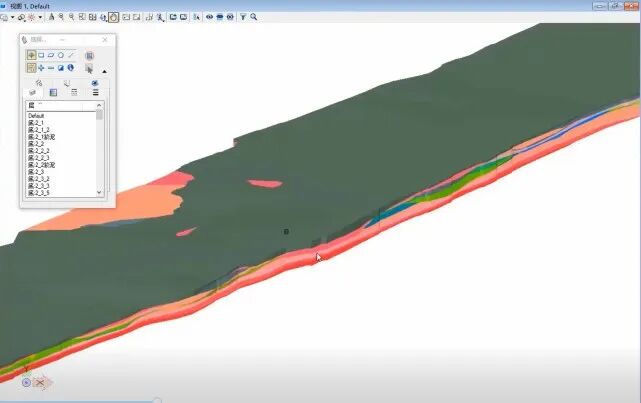Click the select-all plus icon
This screenshot has height=403, width=641.
tap(41, 68)
